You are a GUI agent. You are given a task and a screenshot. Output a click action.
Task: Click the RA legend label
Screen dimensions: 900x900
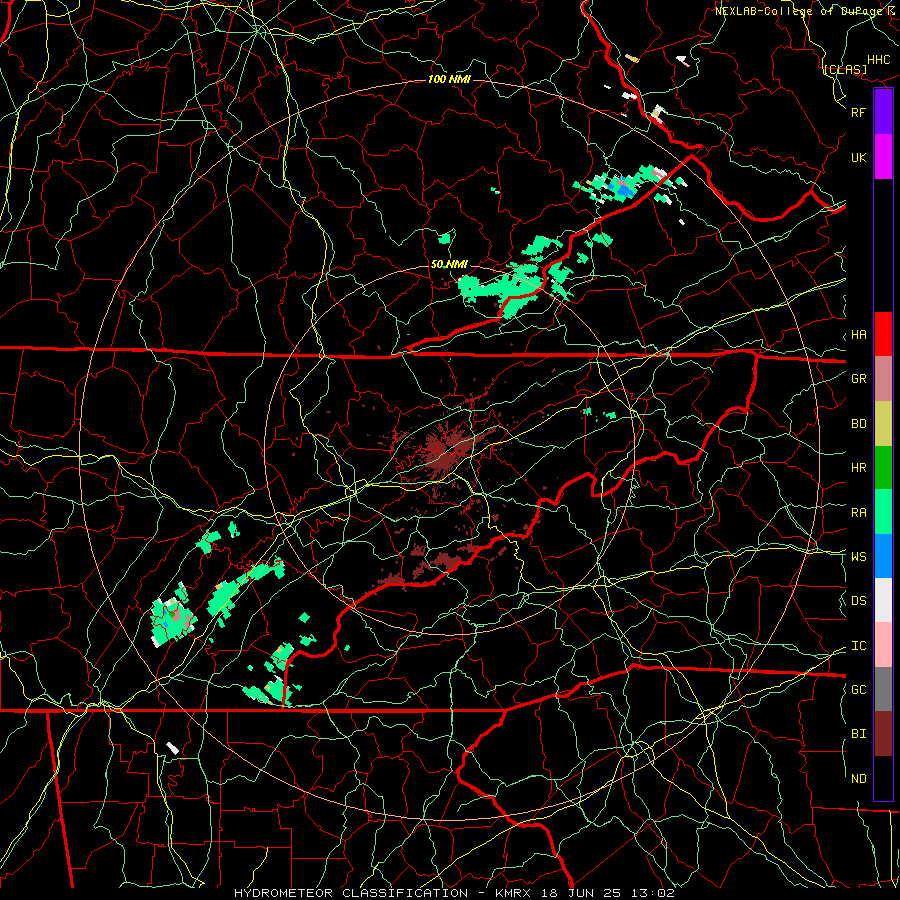point(858,512)
